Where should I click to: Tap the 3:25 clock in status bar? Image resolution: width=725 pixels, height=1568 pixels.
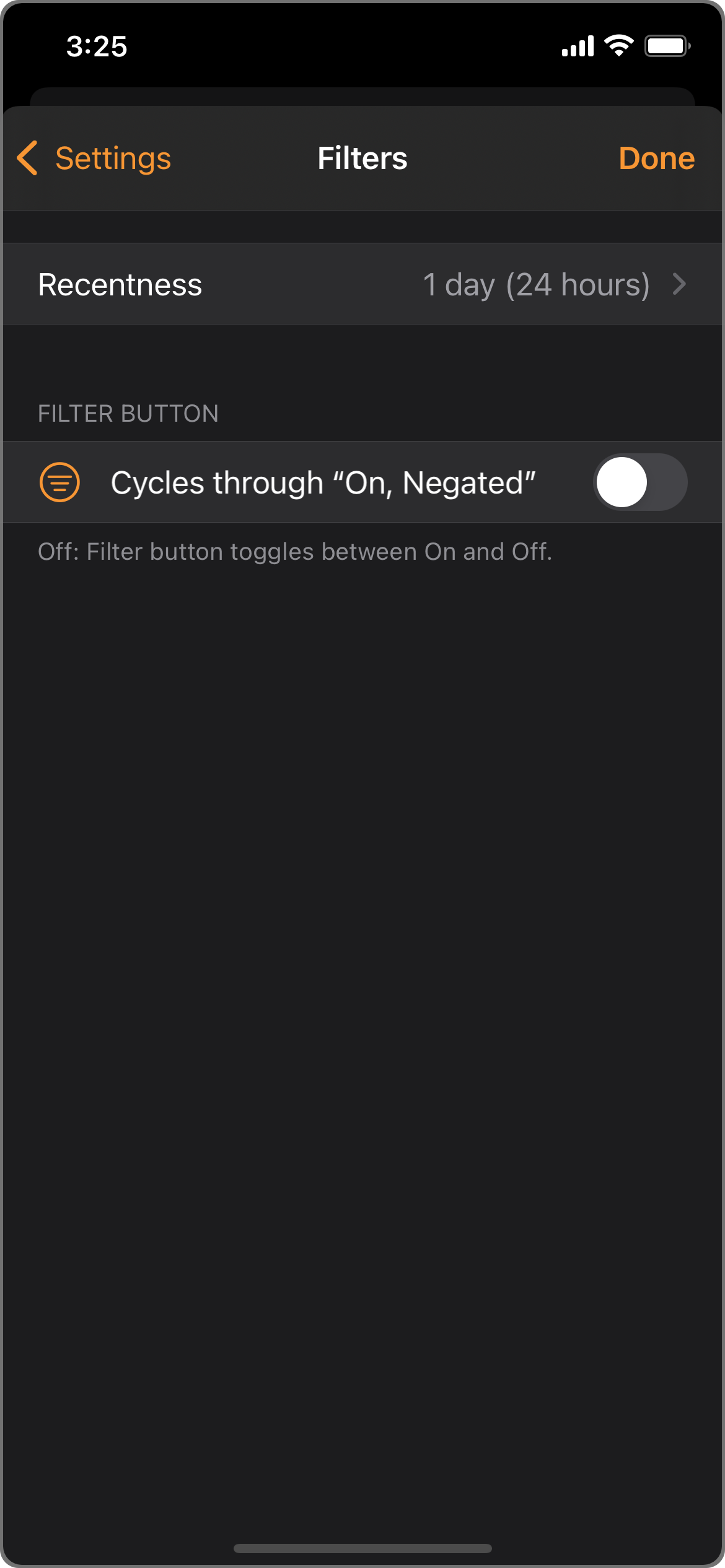(x=97, y=46)
